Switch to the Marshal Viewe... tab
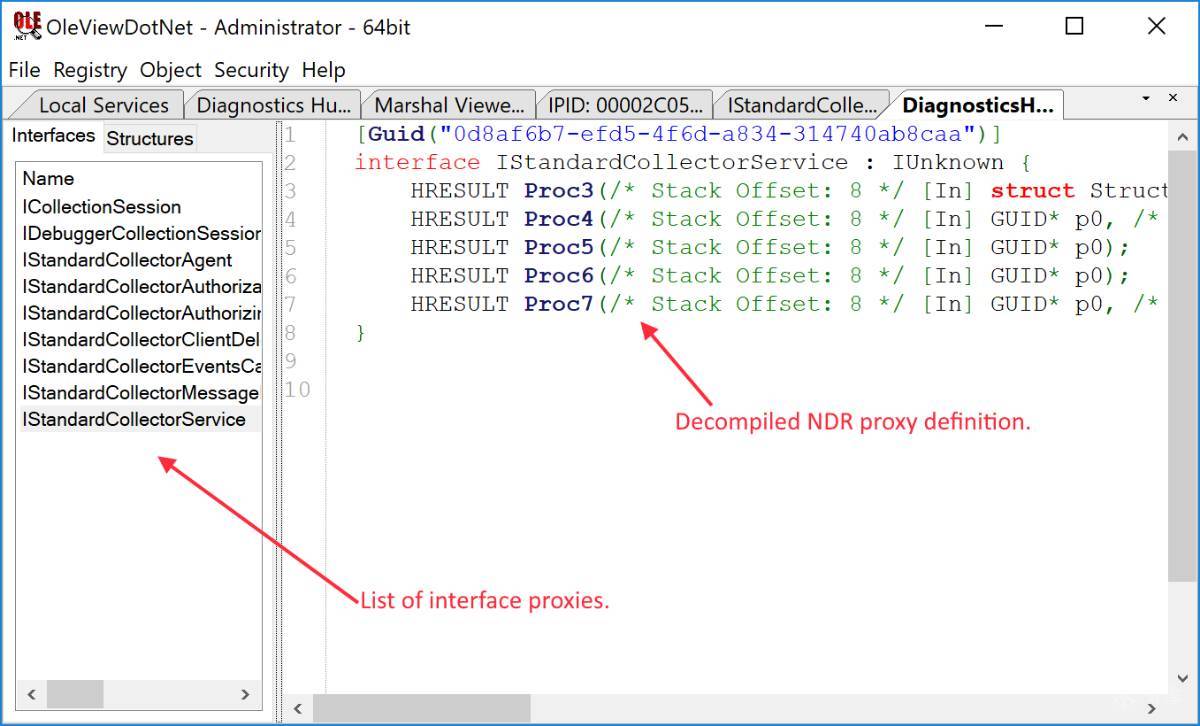This screenshot has width=1200, height=726. tap(449, 105)
